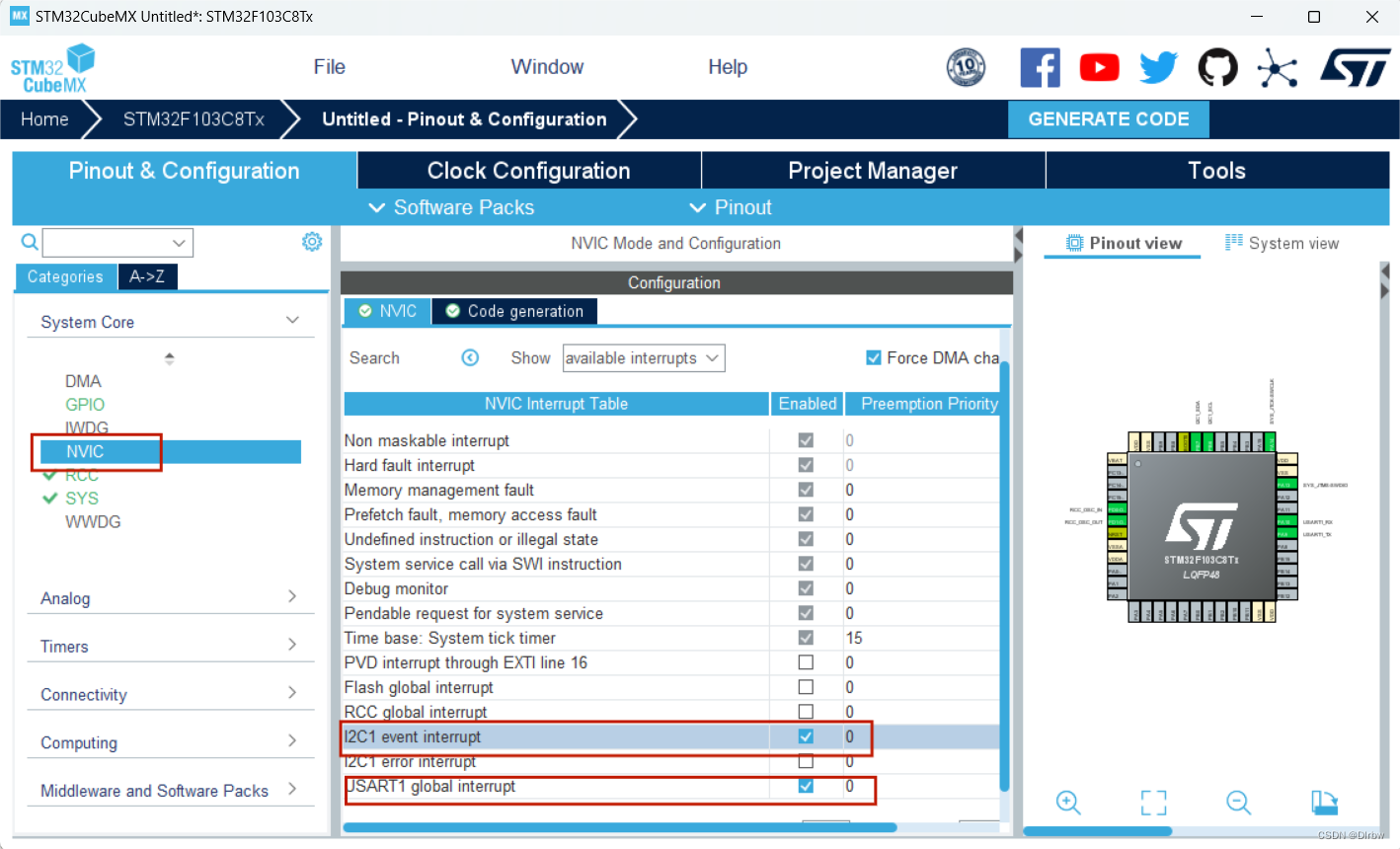The width and height of the screenshot is (1400, 849).
Task: Switch to System view
Action: (x=1283, y=243)
